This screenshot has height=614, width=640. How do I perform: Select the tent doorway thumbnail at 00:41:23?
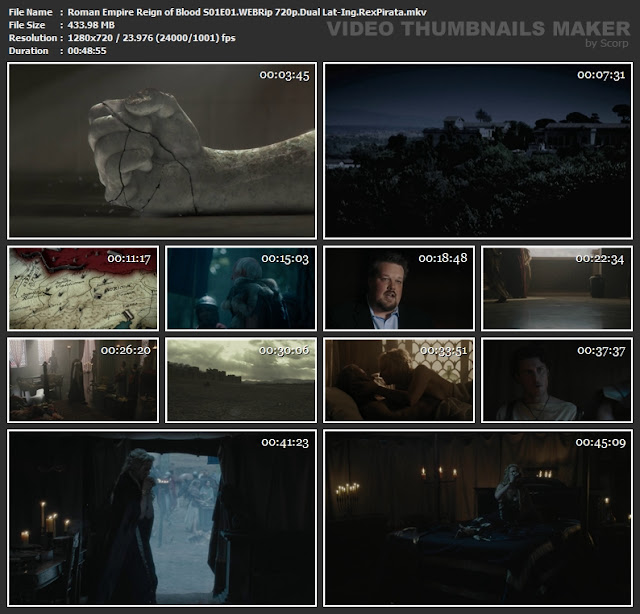point(162,518)
